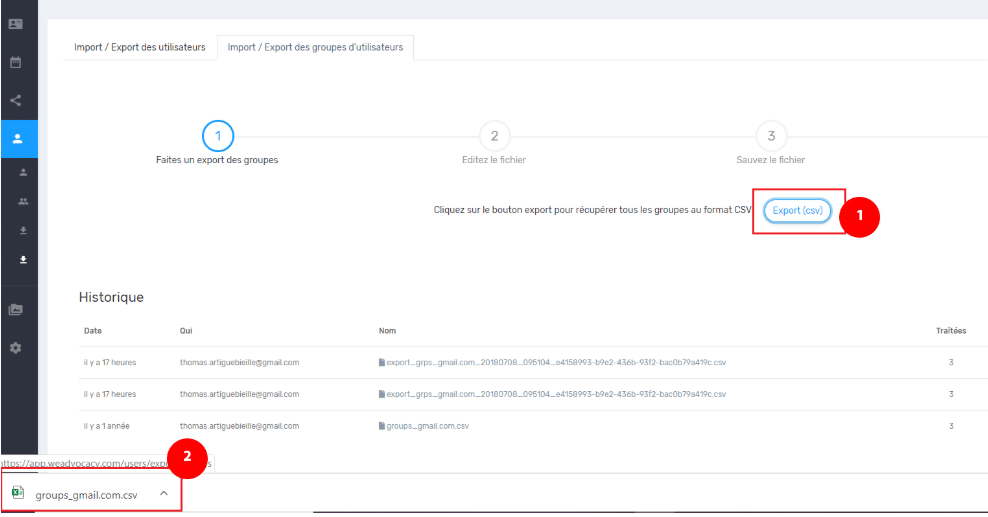Open the calendar icon in sidebar
The image size is (988, 517).
point(16,62)
